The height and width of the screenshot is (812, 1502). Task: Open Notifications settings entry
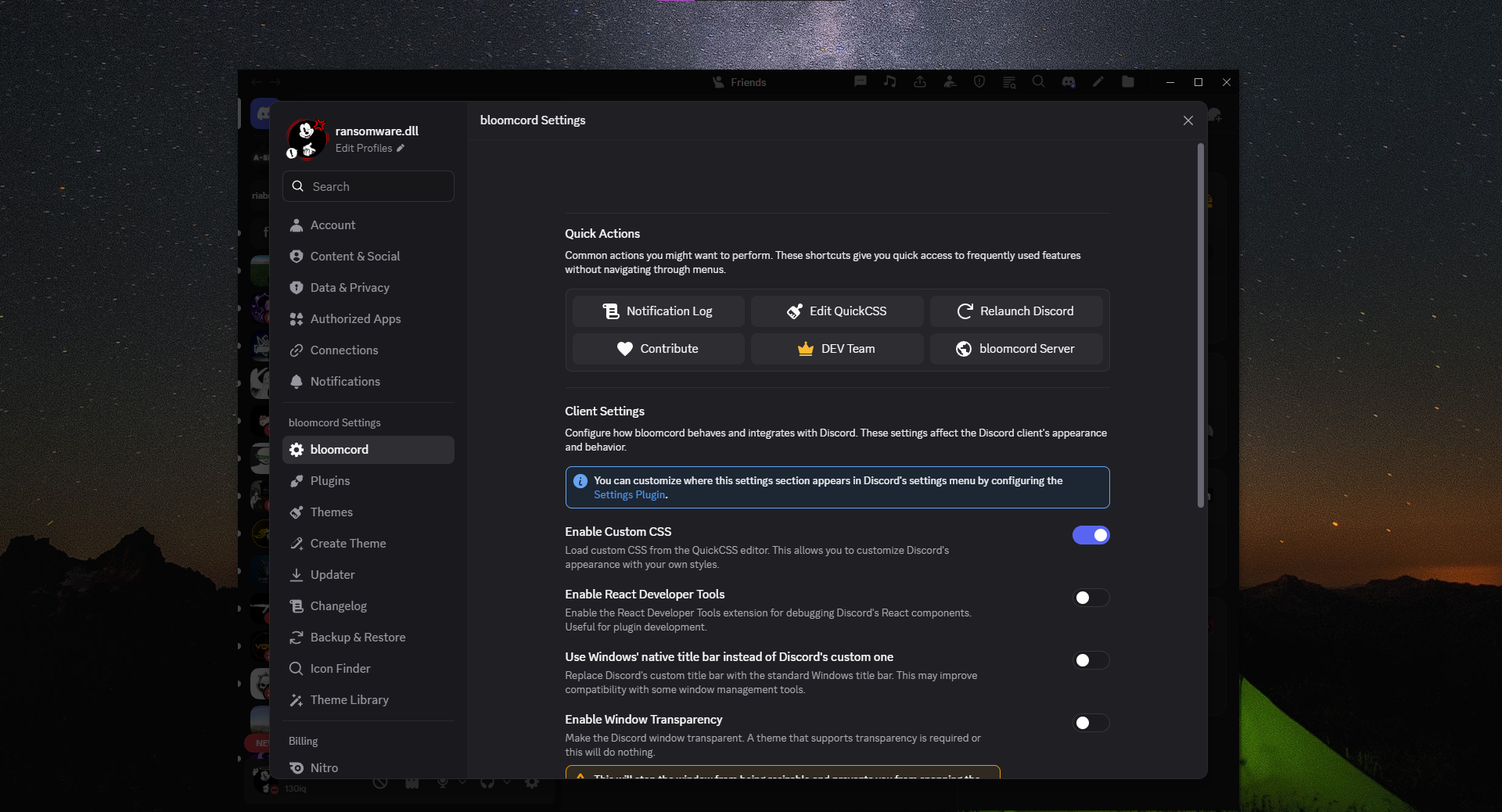[x=368, y=382]
